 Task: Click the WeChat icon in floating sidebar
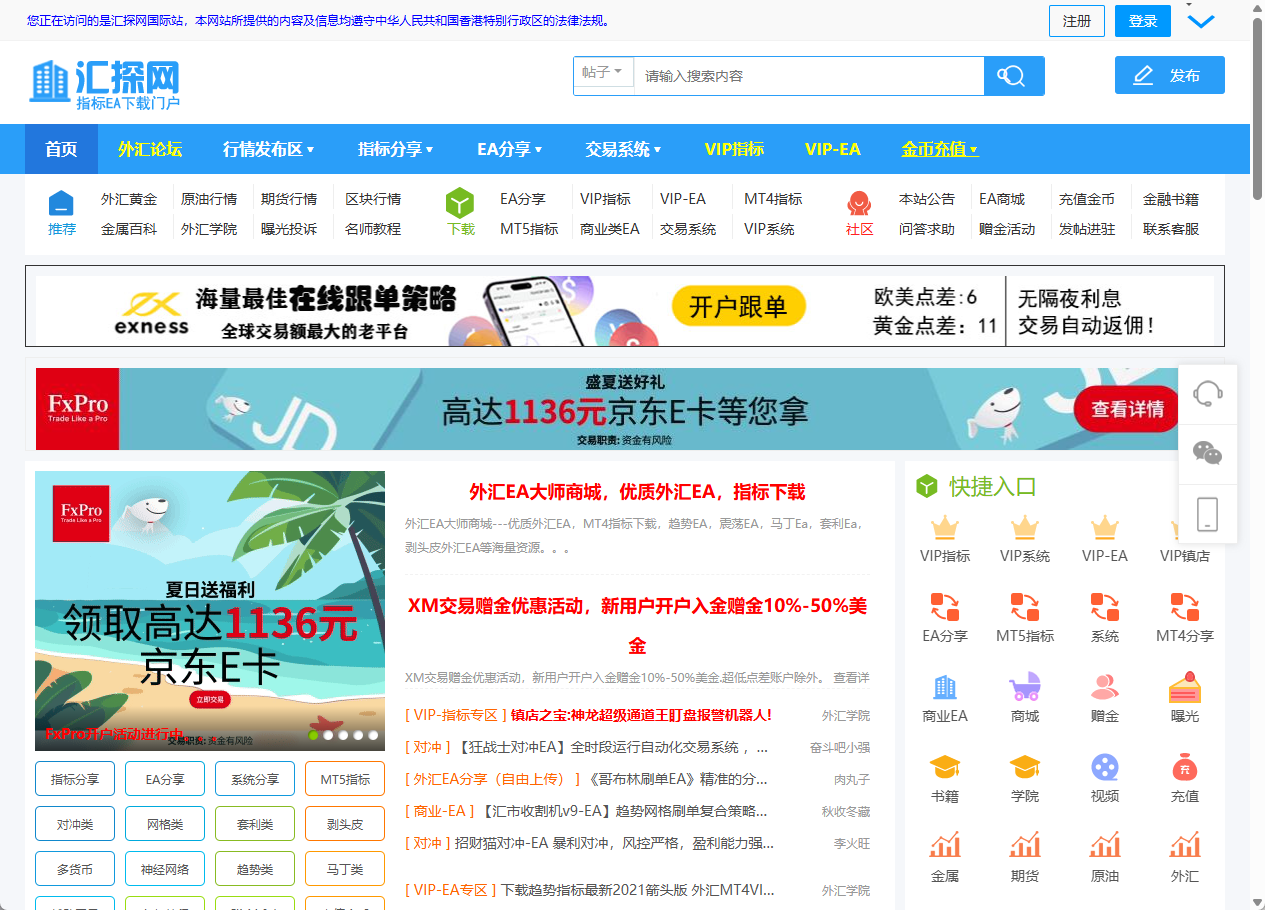coord(1207,453)
